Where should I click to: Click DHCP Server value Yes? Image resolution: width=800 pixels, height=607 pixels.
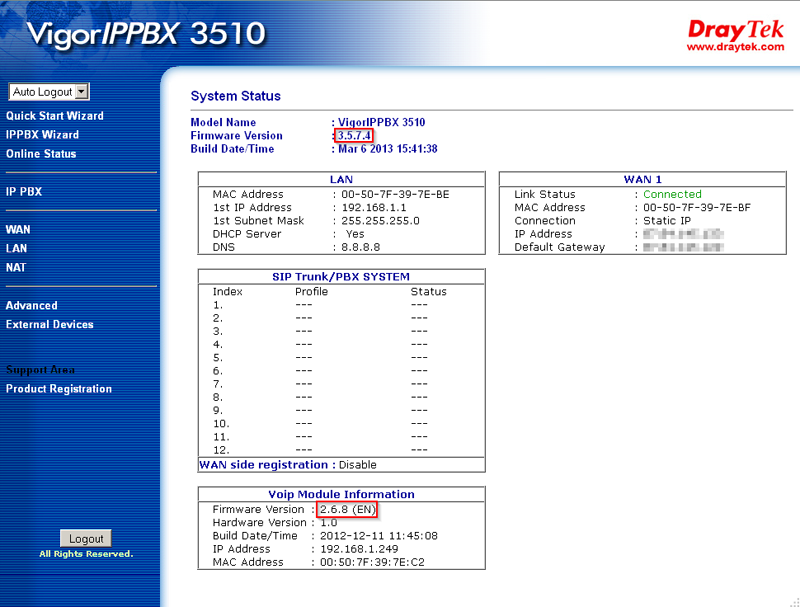click(355, 234)
